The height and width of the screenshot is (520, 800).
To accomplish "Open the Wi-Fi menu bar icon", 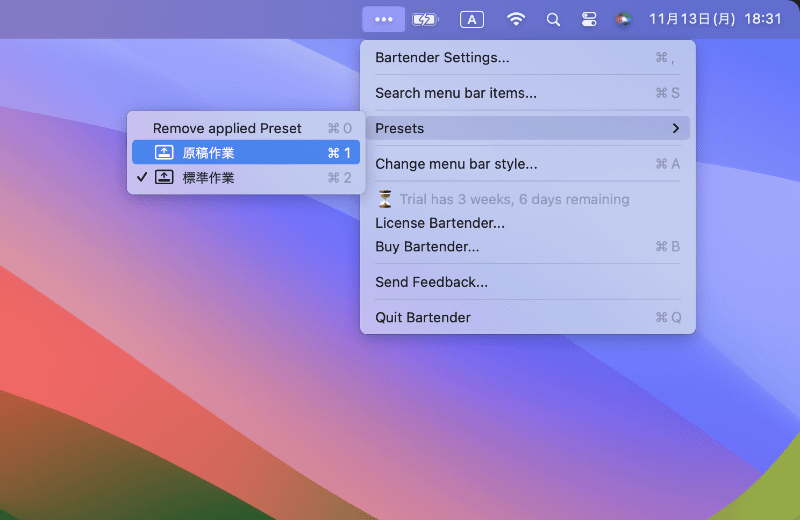I will (516, 19).
